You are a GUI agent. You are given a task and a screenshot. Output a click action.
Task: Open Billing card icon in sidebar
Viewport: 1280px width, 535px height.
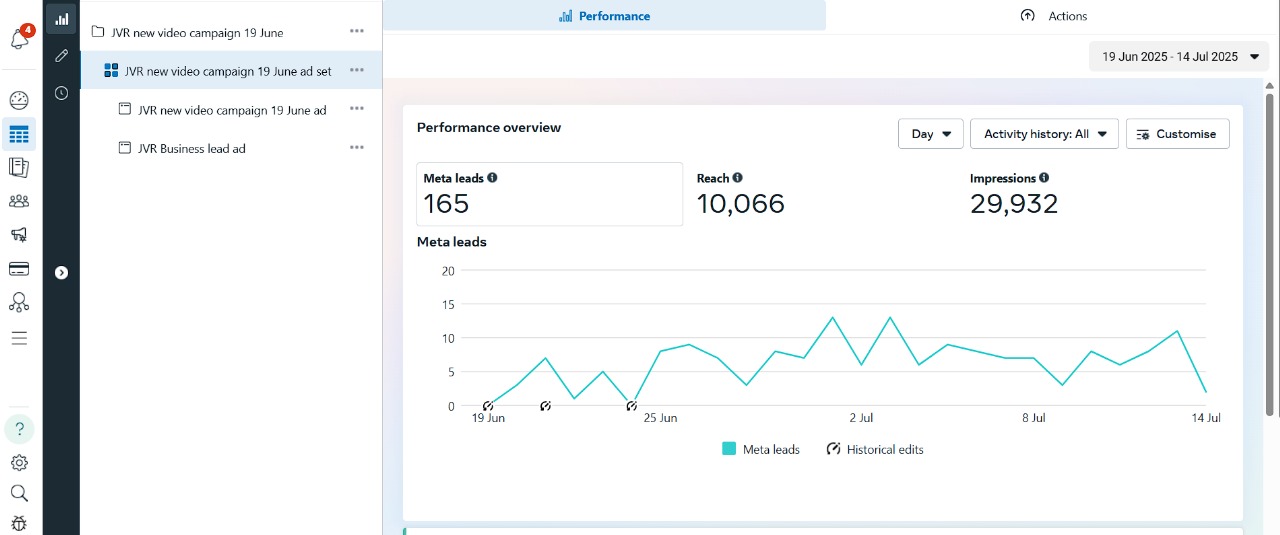click(19, 269)
